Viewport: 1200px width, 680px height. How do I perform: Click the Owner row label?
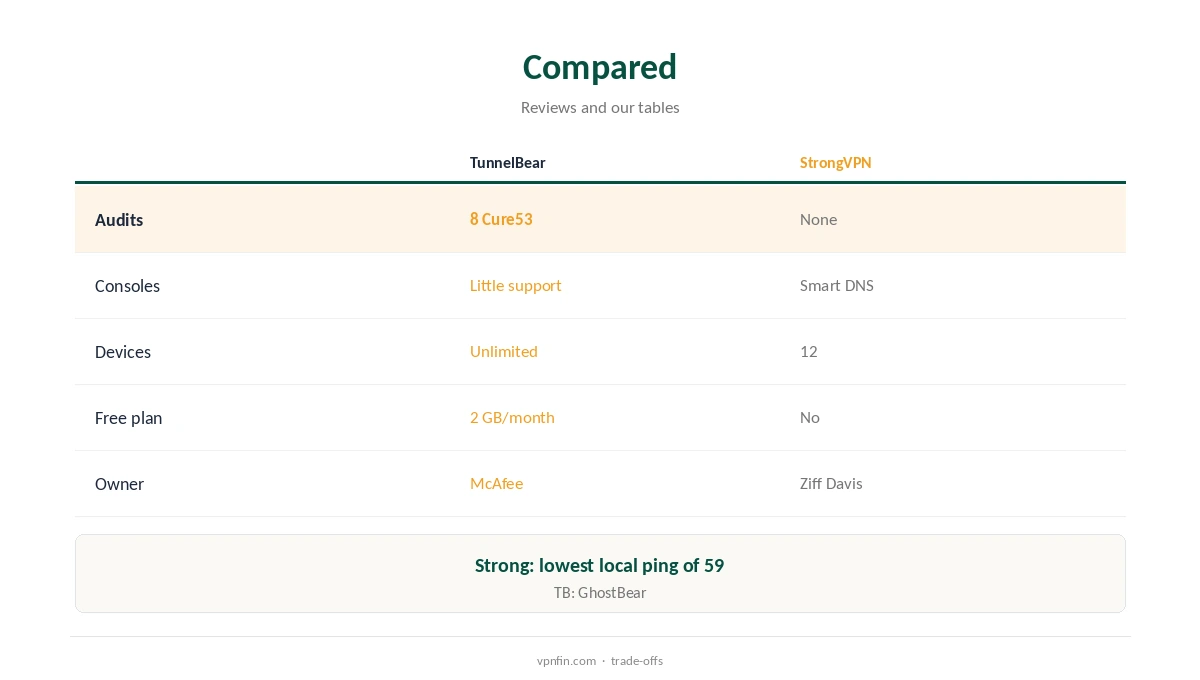coord(119,484)
